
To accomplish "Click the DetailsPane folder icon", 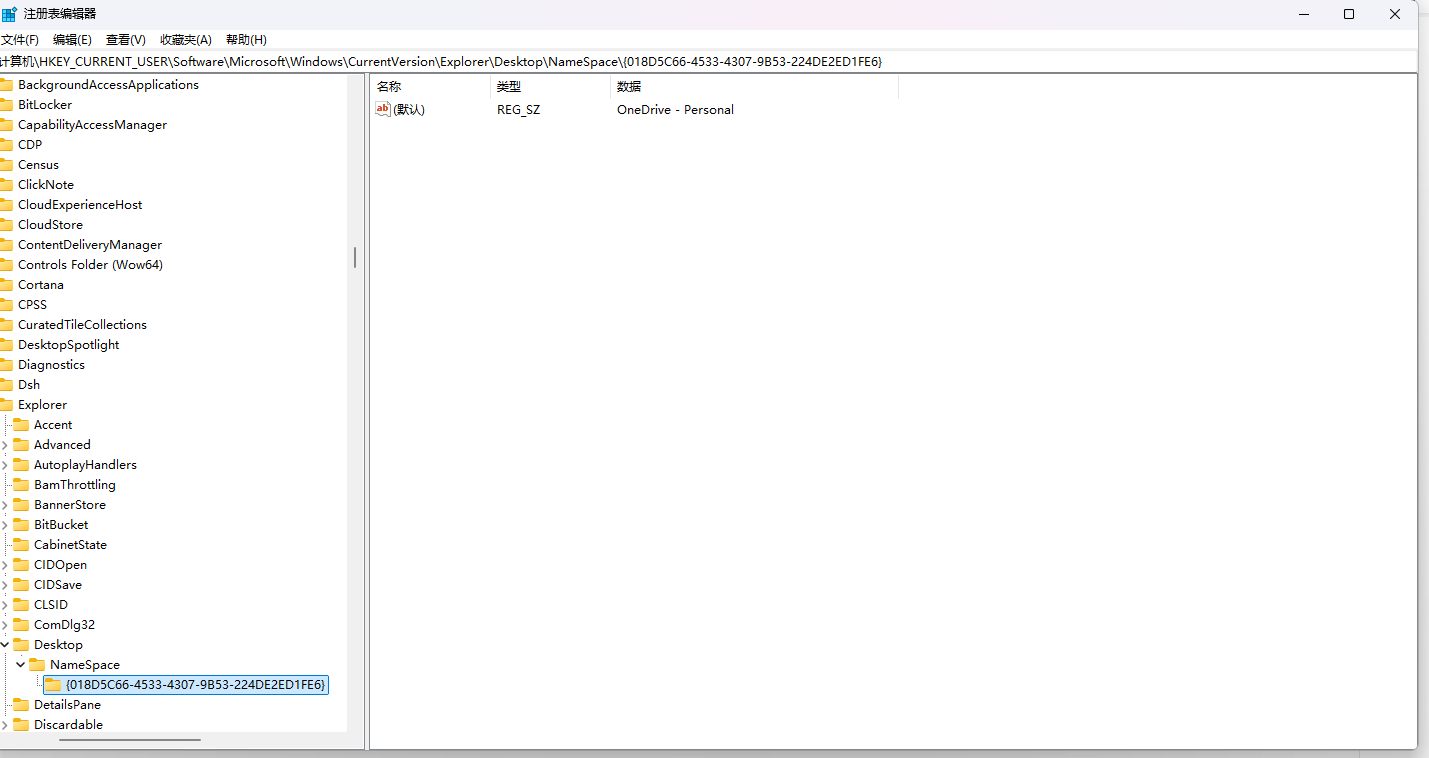I will click(x=21, y=705).
